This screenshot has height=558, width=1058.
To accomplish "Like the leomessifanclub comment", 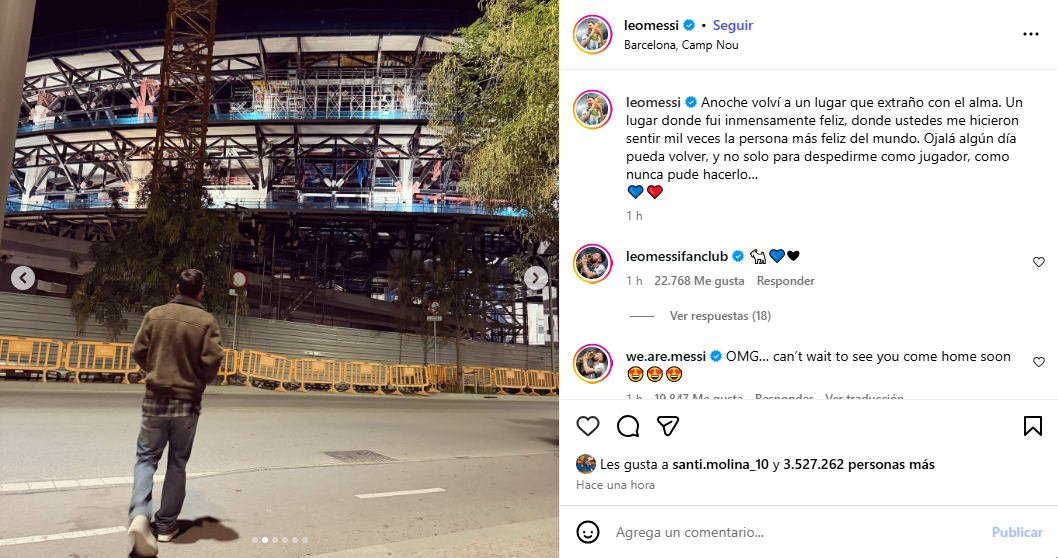I will [1038, 262].
